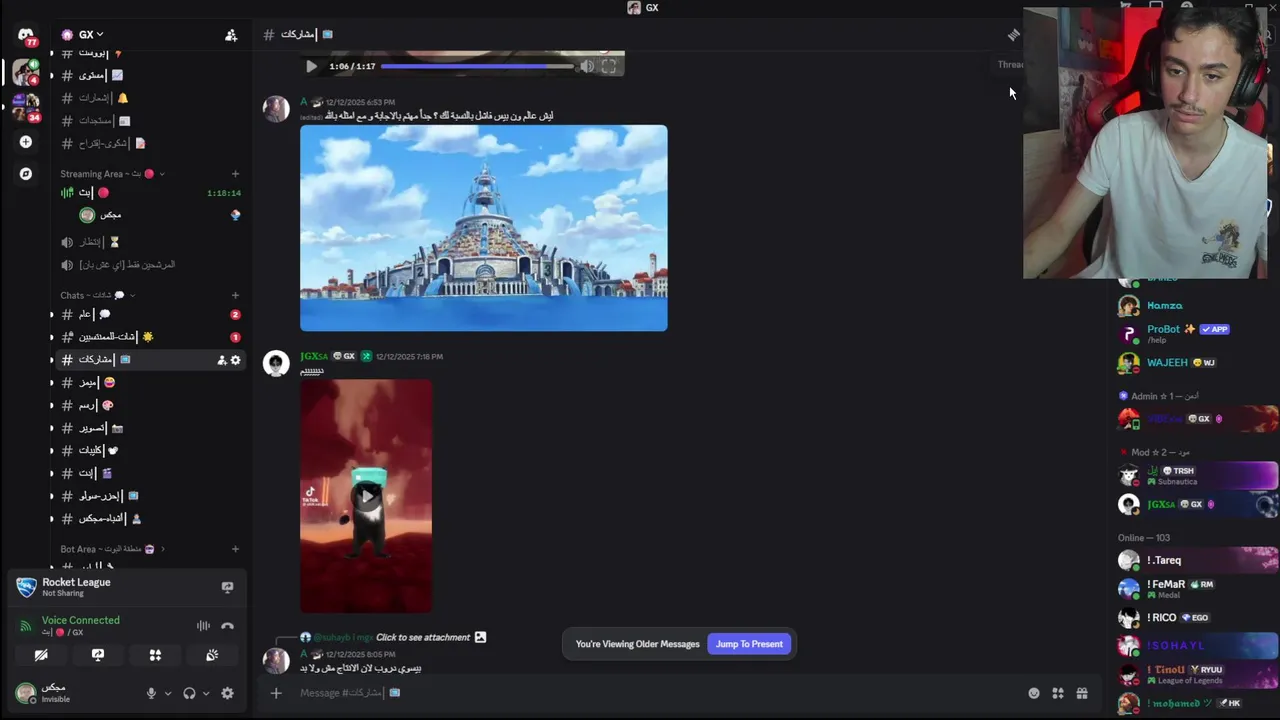The height and width of the screenshot is (720, 1280).
Task: Open JGXSA author name above the TikTok video
Action: tap(314, 356)
